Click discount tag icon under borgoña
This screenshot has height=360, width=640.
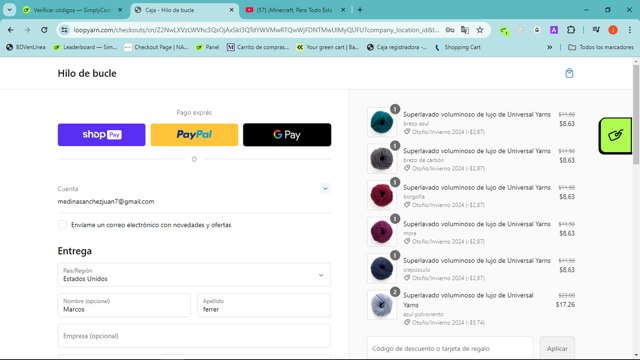tap(407, 204)
